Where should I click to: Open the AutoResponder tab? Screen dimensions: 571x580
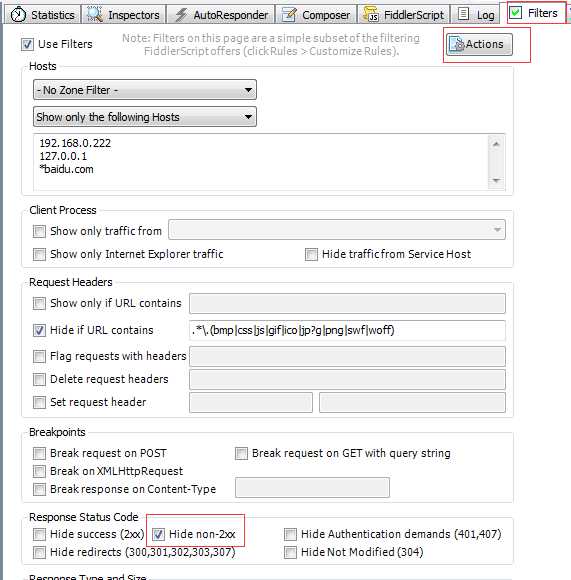[221, 15]
